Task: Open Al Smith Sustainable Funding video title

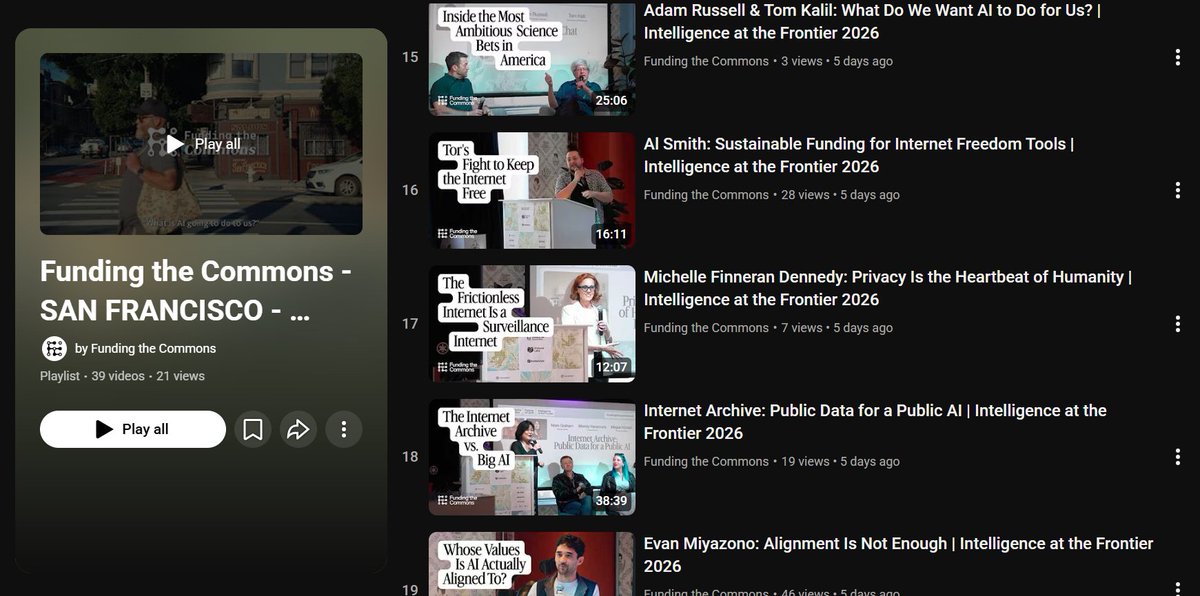Action: tap(859, 155)
